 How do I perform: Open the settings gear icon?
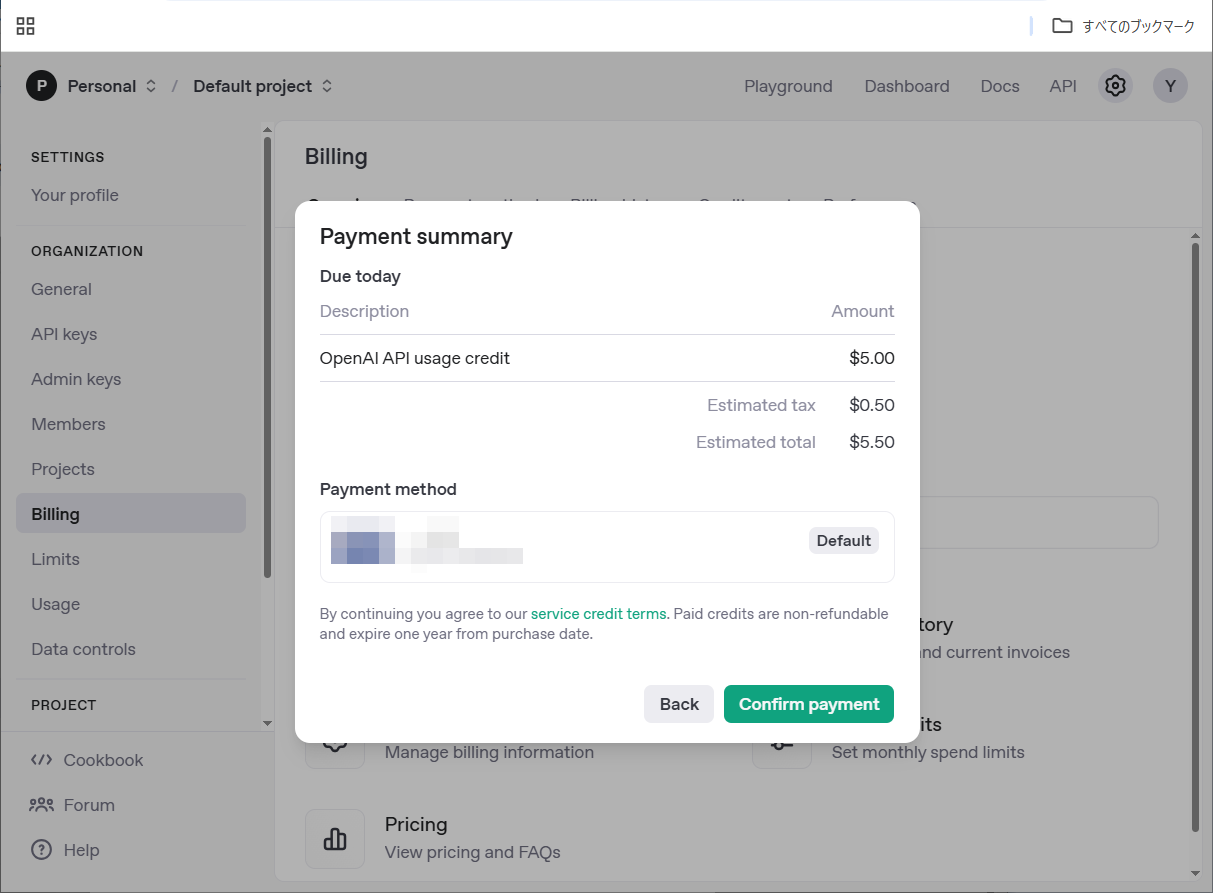1115,86
